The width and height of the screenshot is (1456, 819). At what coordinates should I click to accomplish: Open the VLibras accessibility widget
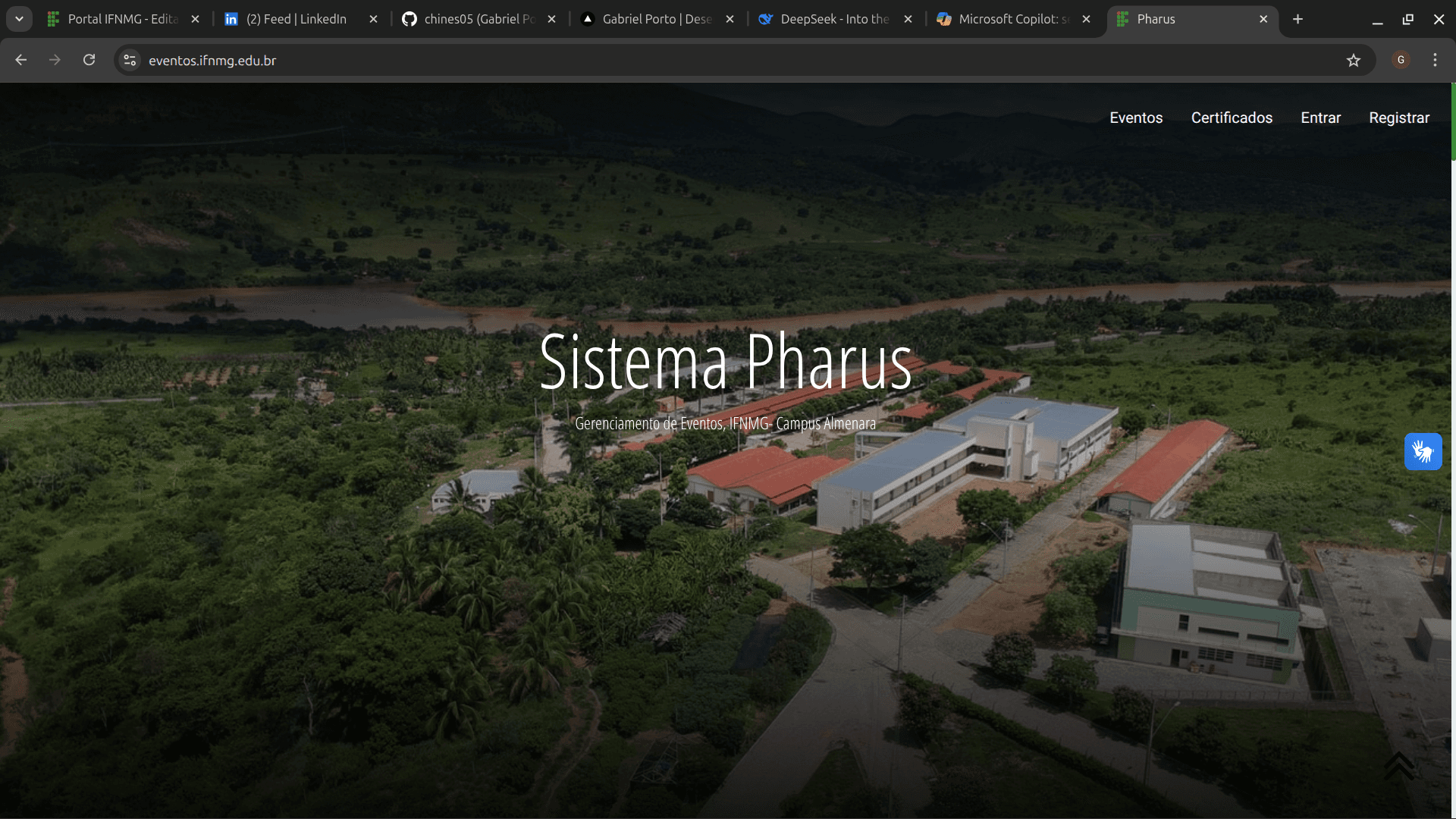coord(1423,451)
